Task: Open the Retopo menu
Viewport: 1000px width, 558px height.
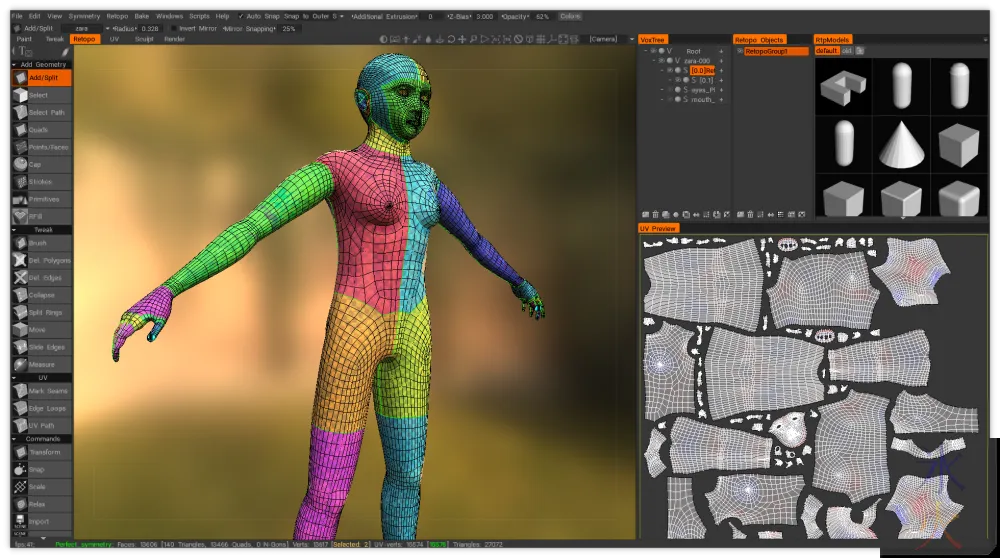Action: pos(117,17)
